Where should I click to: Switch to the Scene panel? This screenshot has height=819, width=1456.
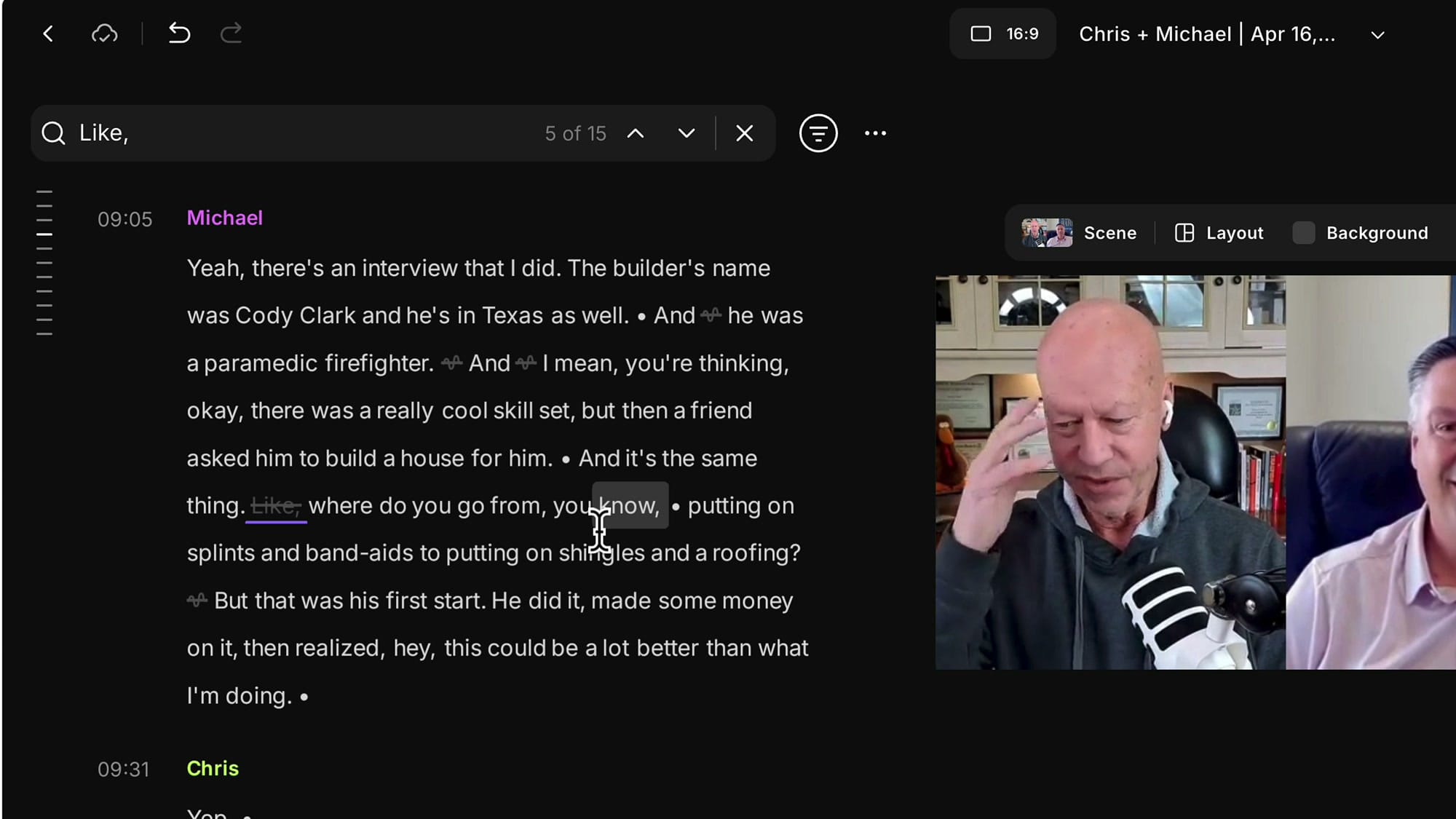point(1109,233)
